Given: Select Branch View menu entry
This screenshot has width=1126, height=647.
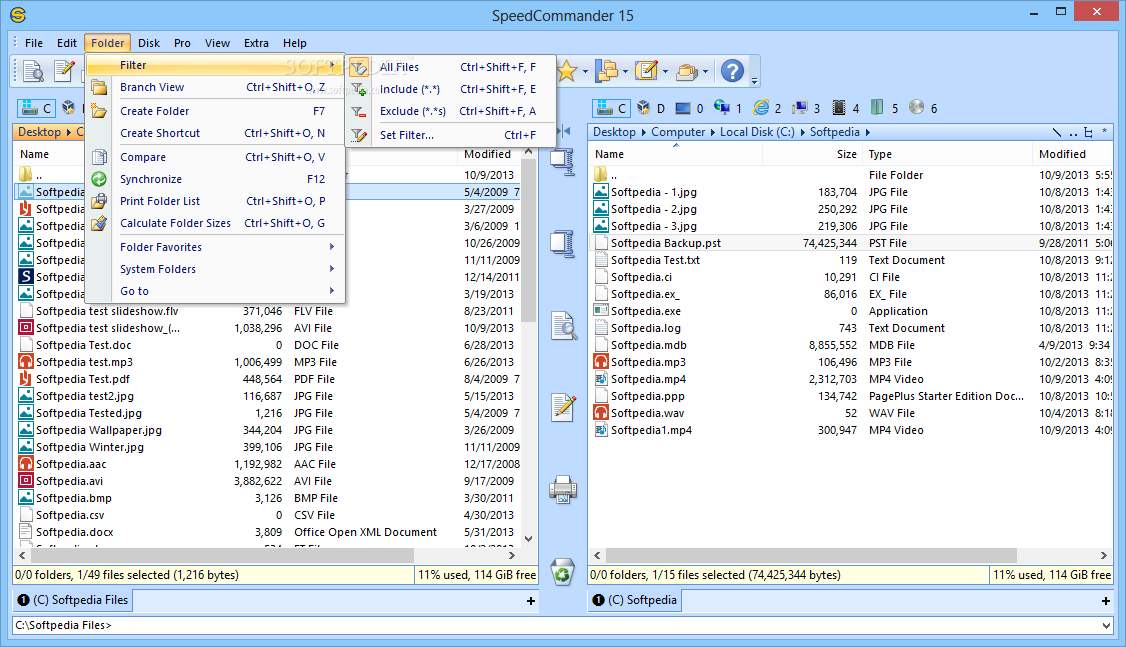Looking at the screenshot, I should pos(215,88).
